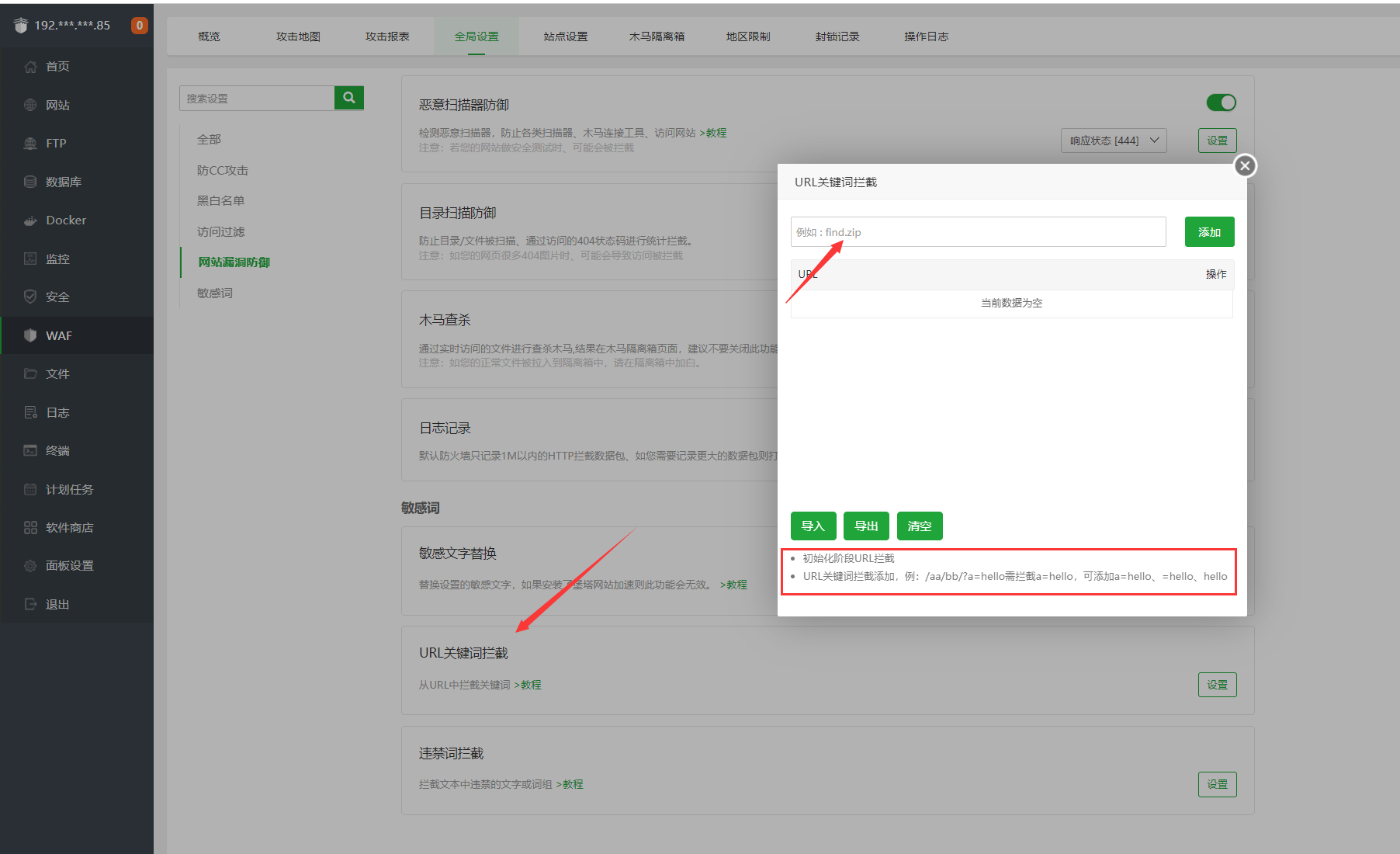
Task: Select the 网站漏洞防御 category
Action: coord(234,262)
